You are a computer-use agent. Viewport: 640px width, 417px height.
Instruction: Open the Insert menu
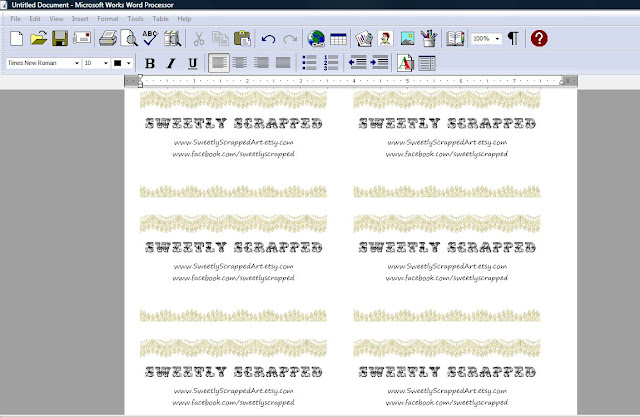(x=80, y=19)
